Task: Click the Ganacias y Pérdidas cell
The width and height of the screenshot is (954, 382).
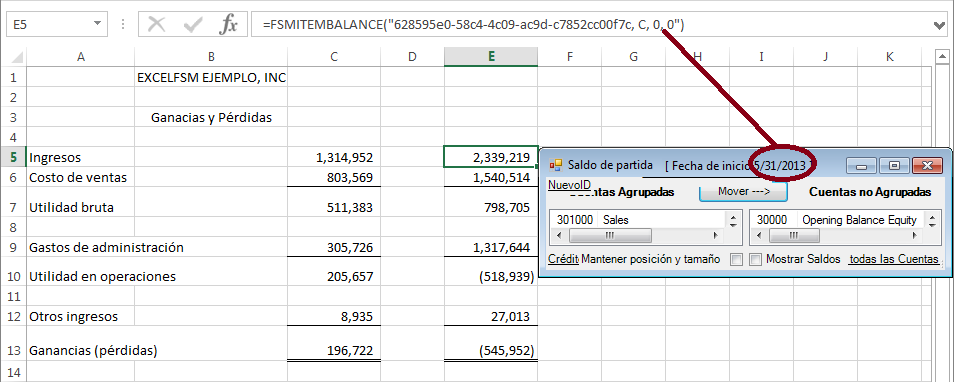Action: tap(211, 117)
